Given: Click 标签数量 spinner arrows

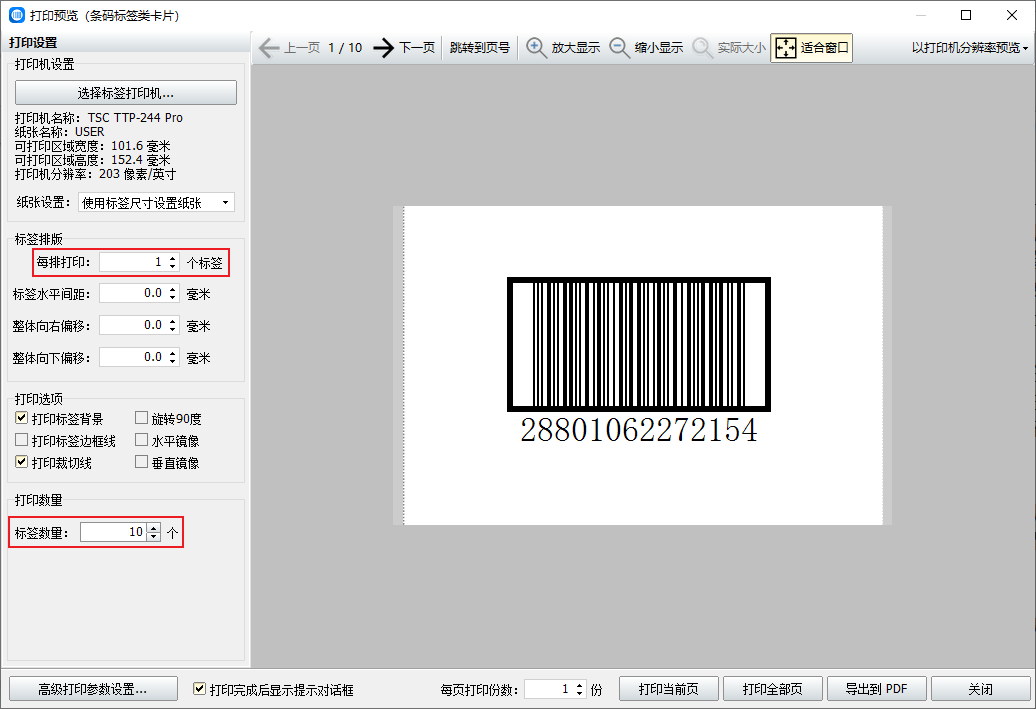Looking at the screenshot, I should point(154,532).
